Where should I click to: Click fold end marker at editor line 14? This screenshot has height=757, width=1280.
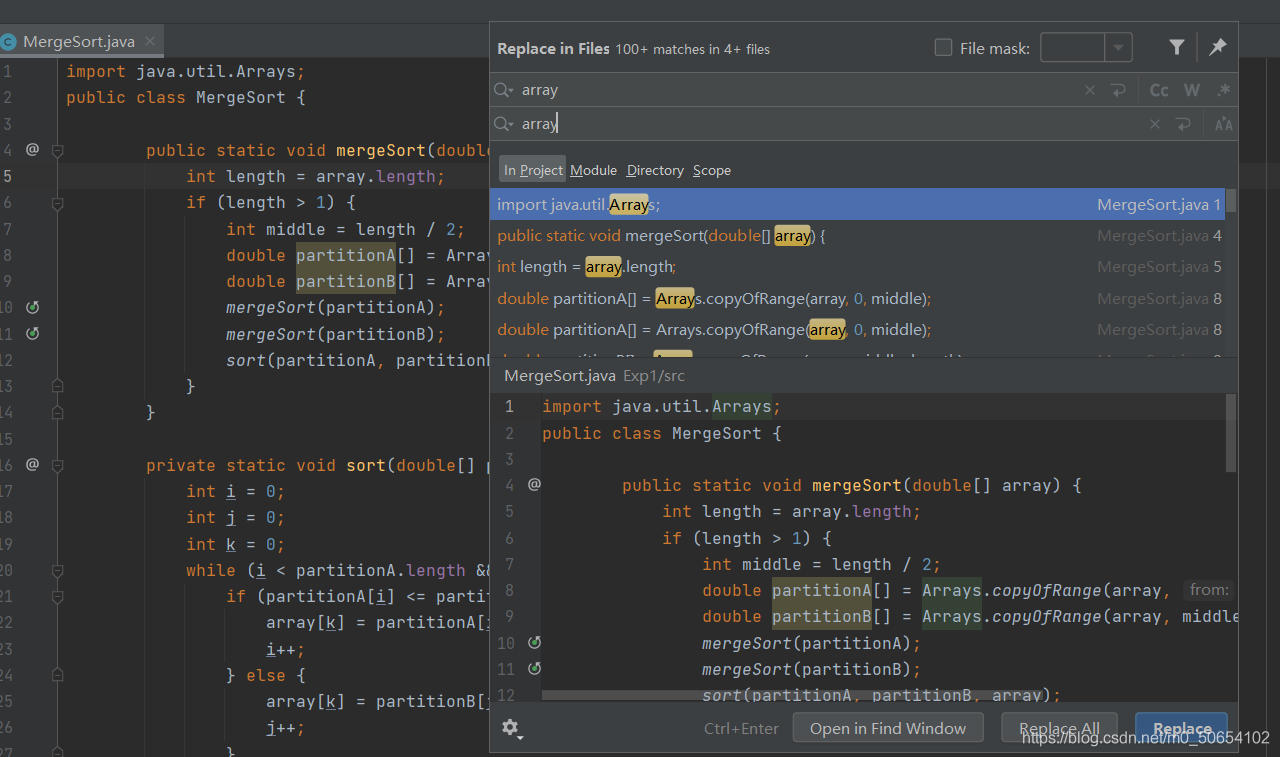coord(57,412)
